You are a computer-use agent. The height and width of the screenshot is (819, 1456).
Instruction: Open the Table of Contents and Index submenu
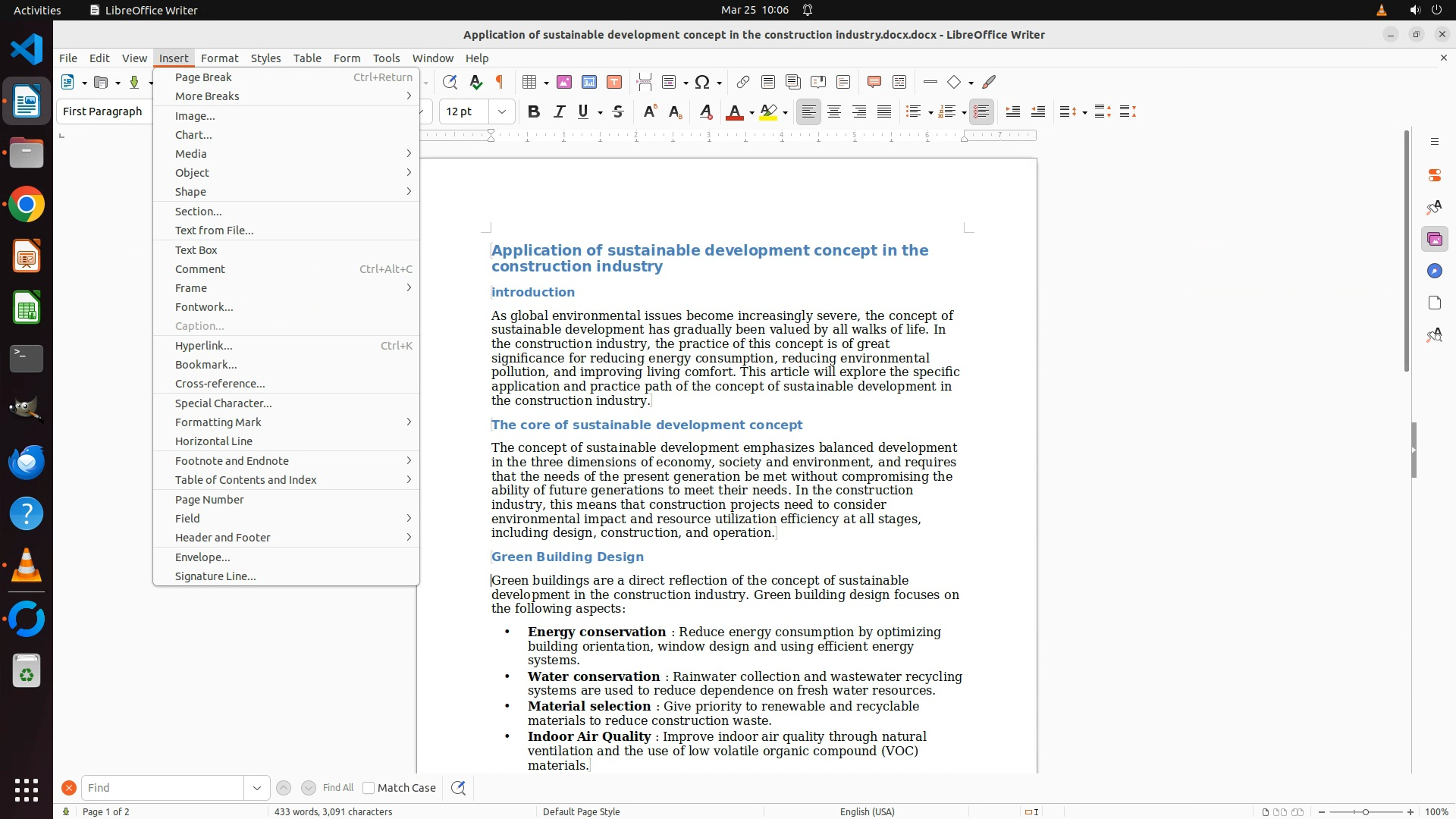246,479
